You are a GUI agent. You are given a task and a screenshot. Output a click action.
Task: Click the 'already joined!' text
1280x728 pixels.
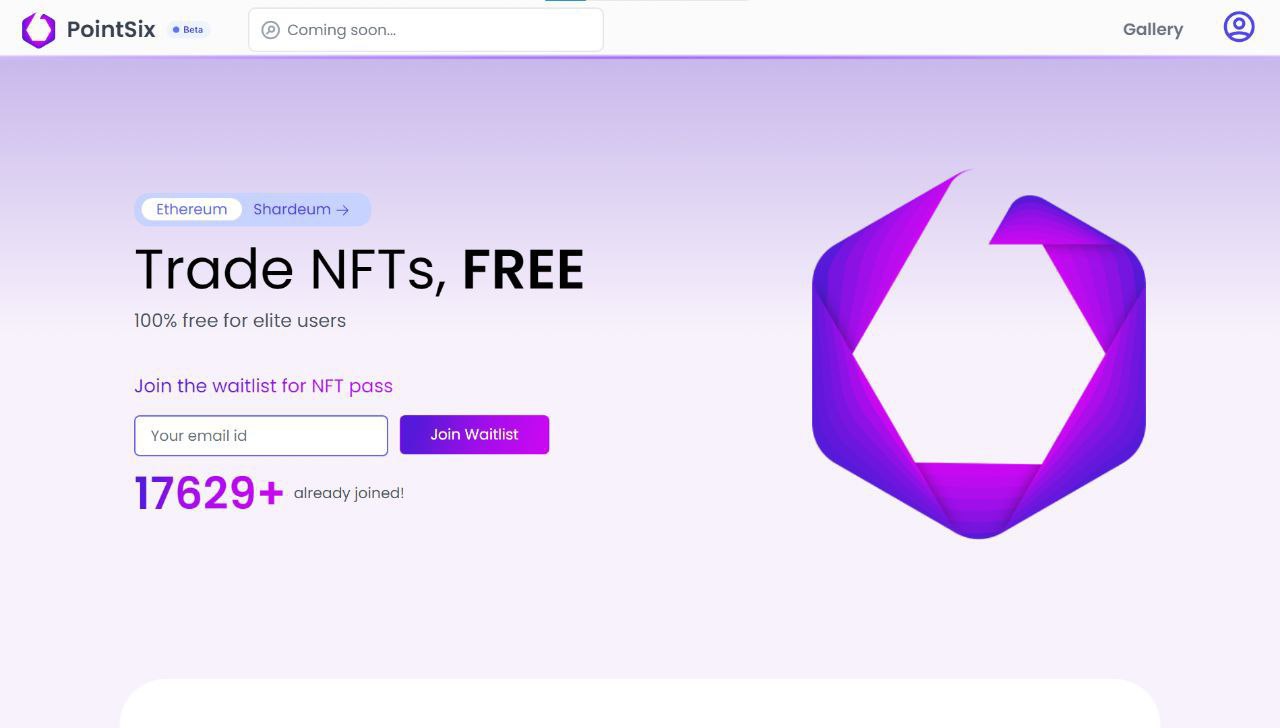(x=349, y=493)
